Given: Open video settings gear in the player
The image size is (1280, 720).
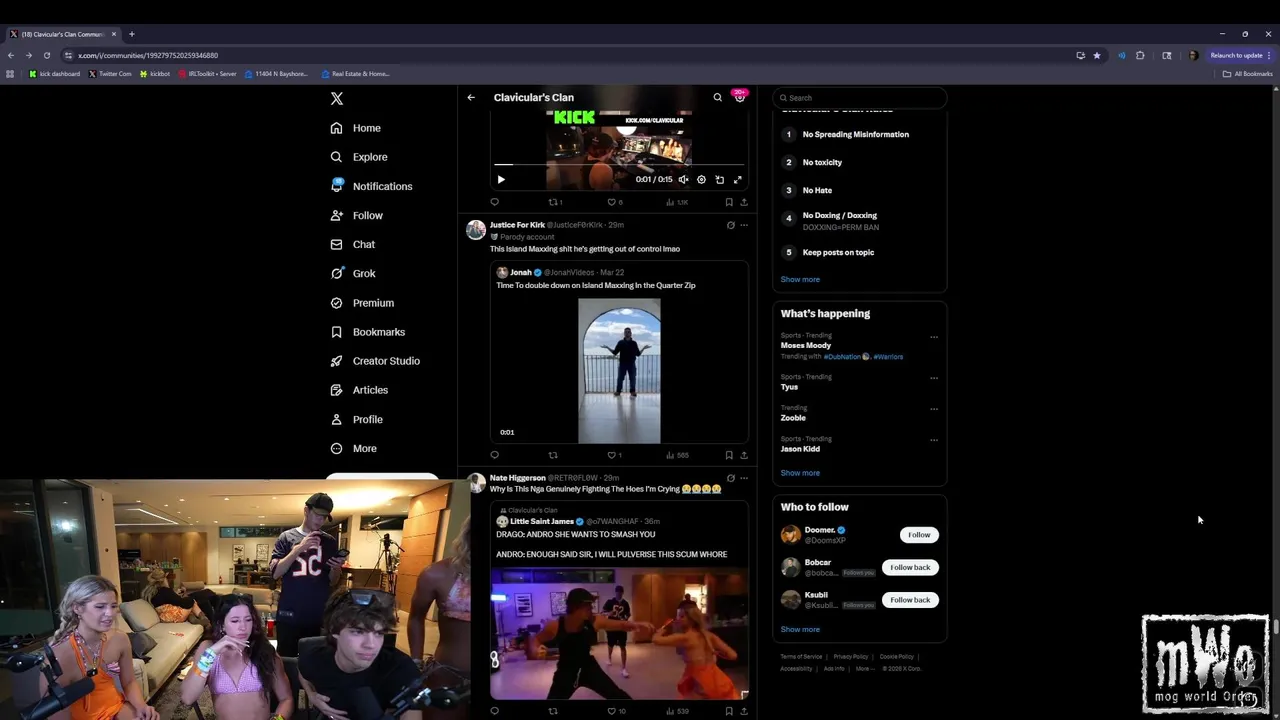Looking at the screenshot, I should coord(701,179).
